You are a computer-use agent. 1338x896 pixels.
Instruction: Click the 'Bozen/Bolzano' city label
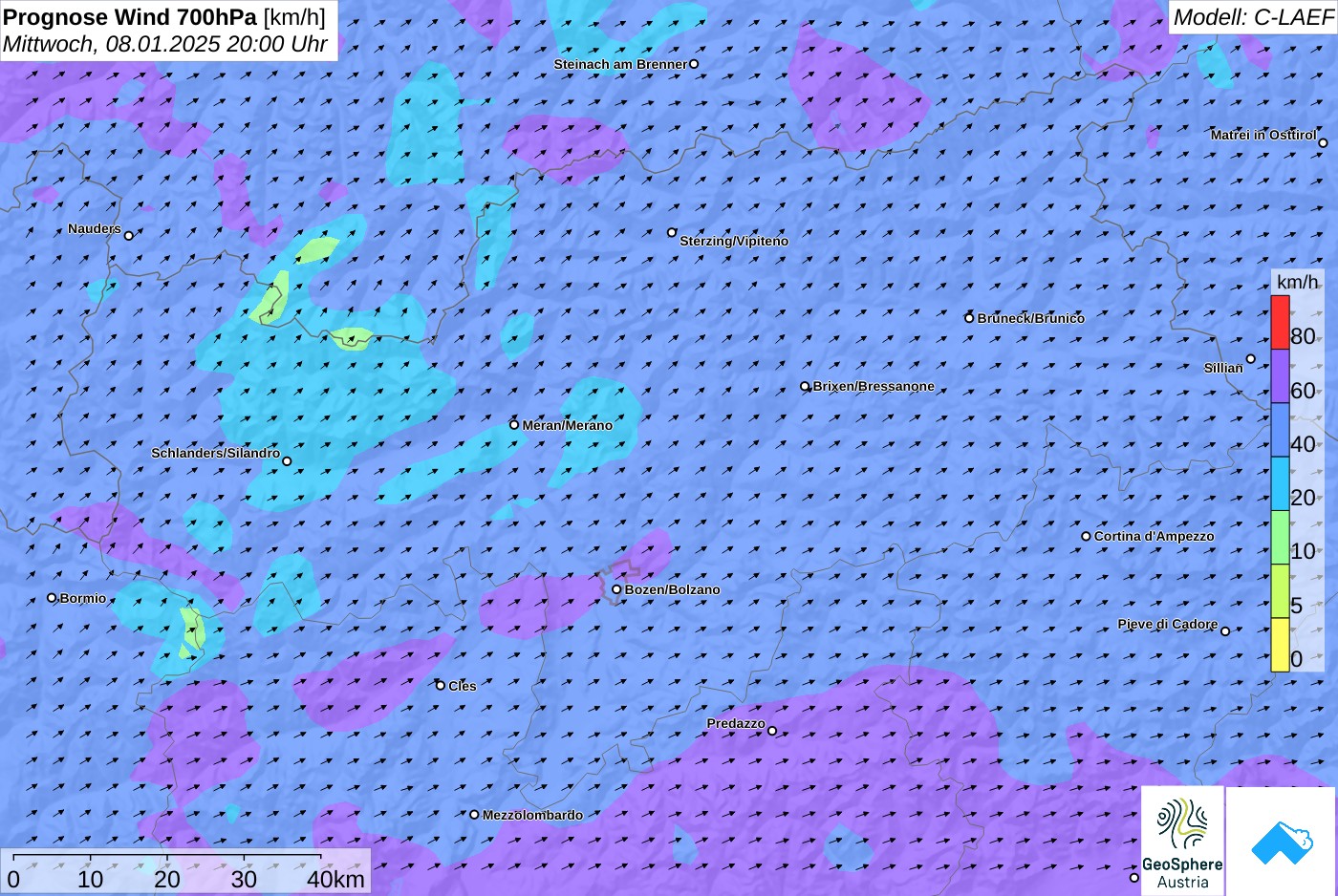click(x=673, y=589)
